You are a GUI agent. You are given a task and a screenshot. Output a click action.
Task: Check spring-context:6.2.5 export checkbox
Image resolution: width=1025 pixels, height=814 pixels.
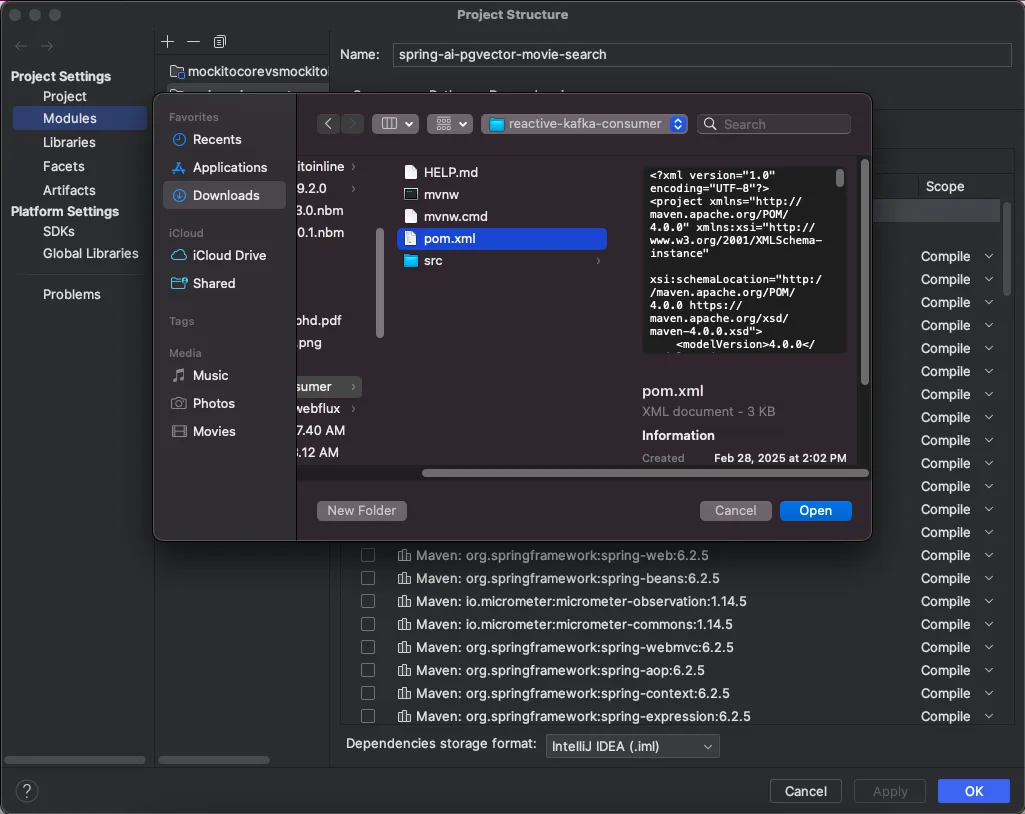(368, 693)
